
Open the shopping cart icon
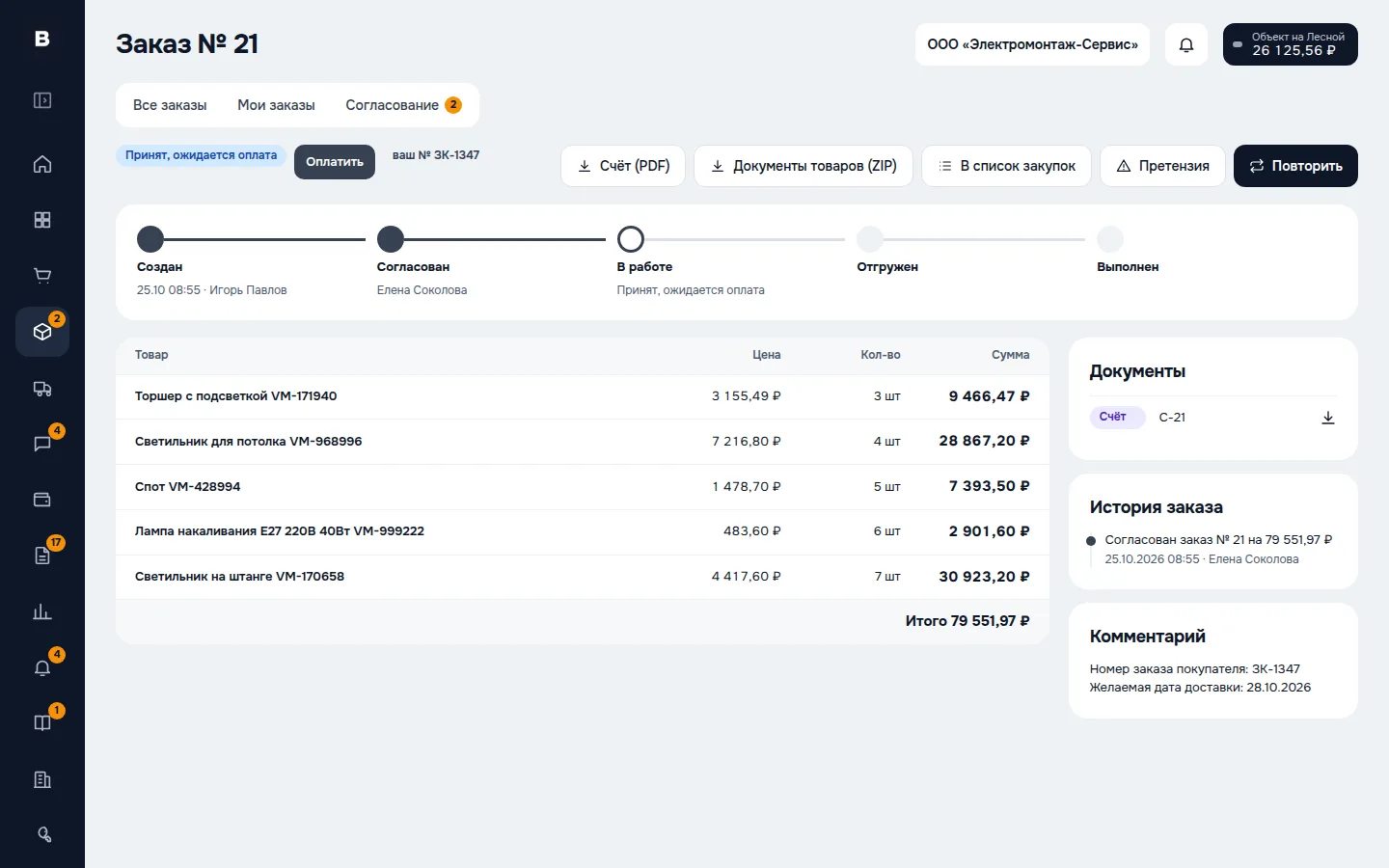(42, 276)
